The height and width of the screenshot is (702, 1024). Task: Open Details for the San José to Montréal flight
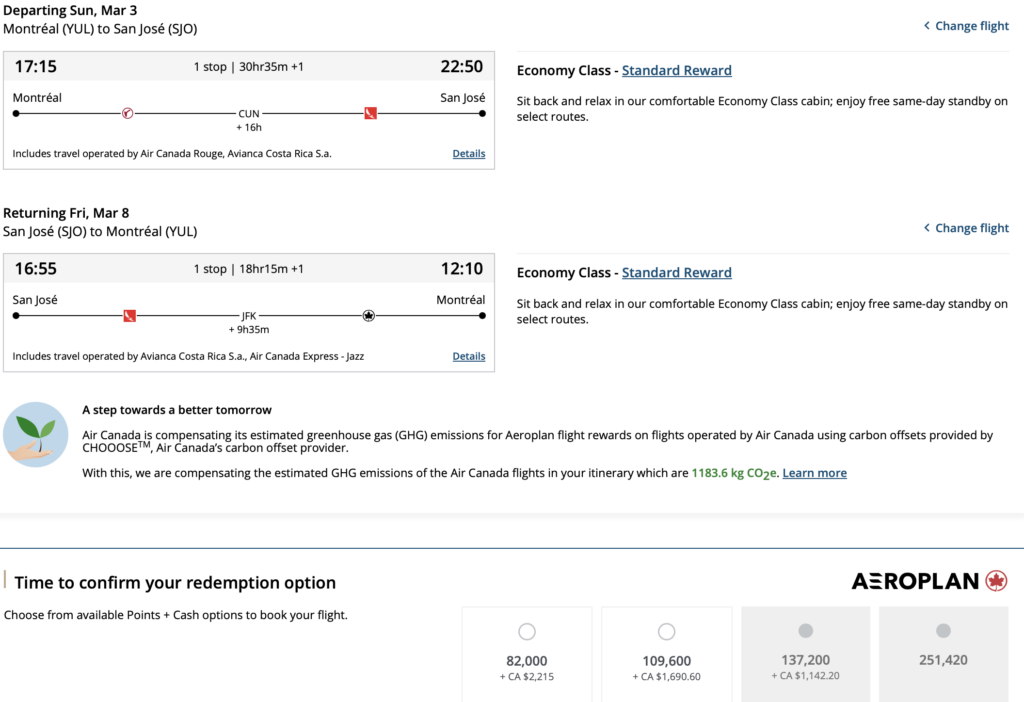tap(468, 356)
